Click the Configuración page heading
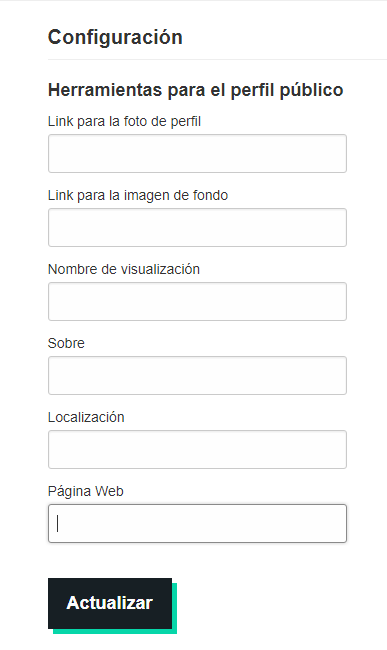Screen dimensions: 387x650 115,37
